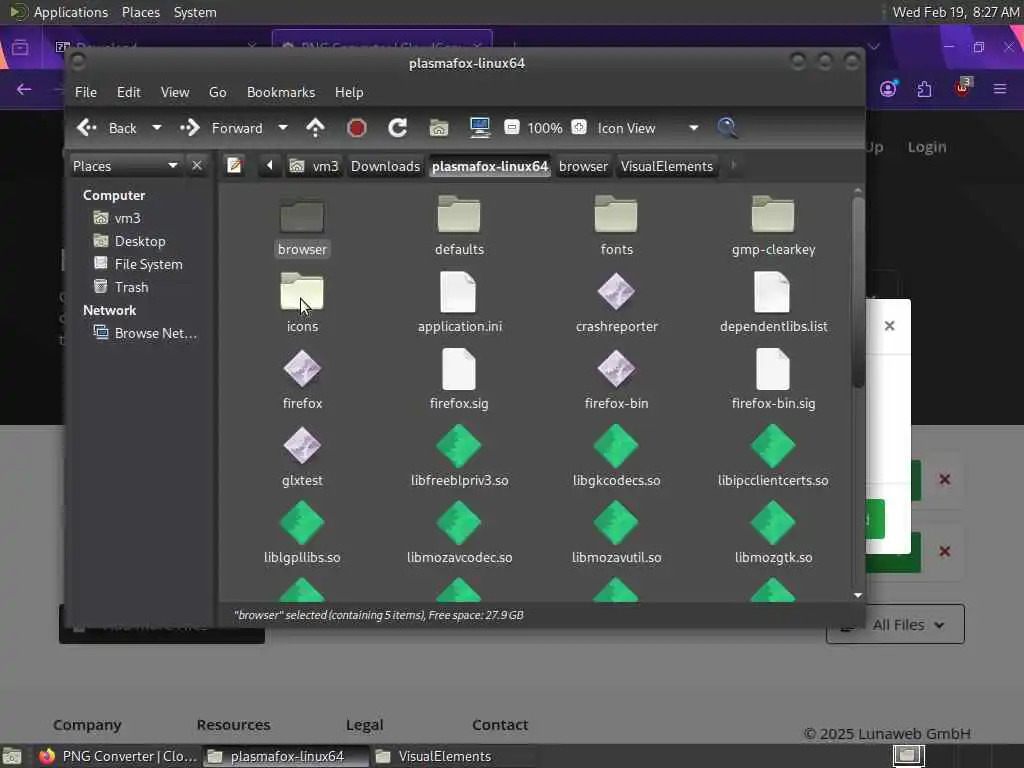Open the File menu
The image size is (1024, 768).
(86, 92)
